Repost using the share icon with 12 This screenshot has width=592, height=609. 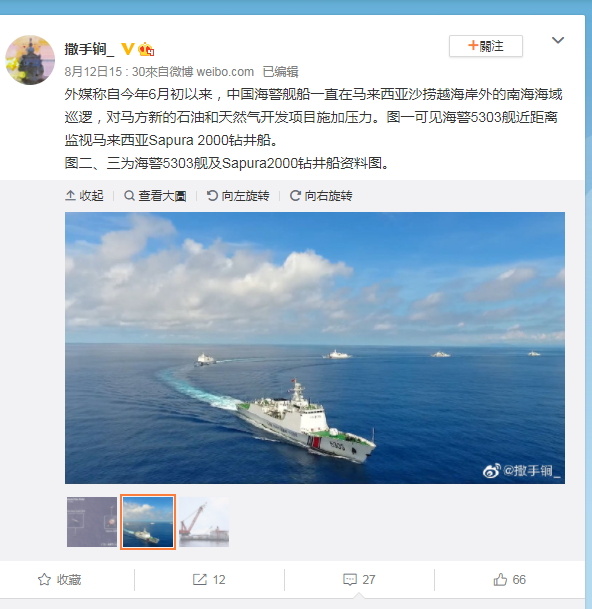[x=209, y=579]
